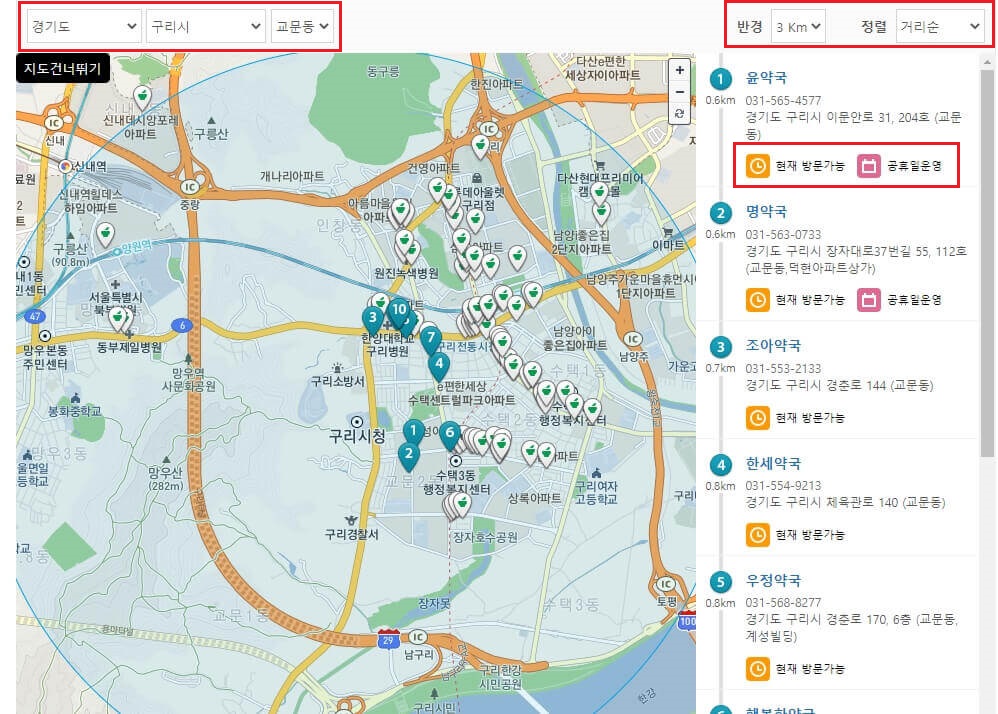Click map marker number 10
Screen dimensions: 998x714
399,312
